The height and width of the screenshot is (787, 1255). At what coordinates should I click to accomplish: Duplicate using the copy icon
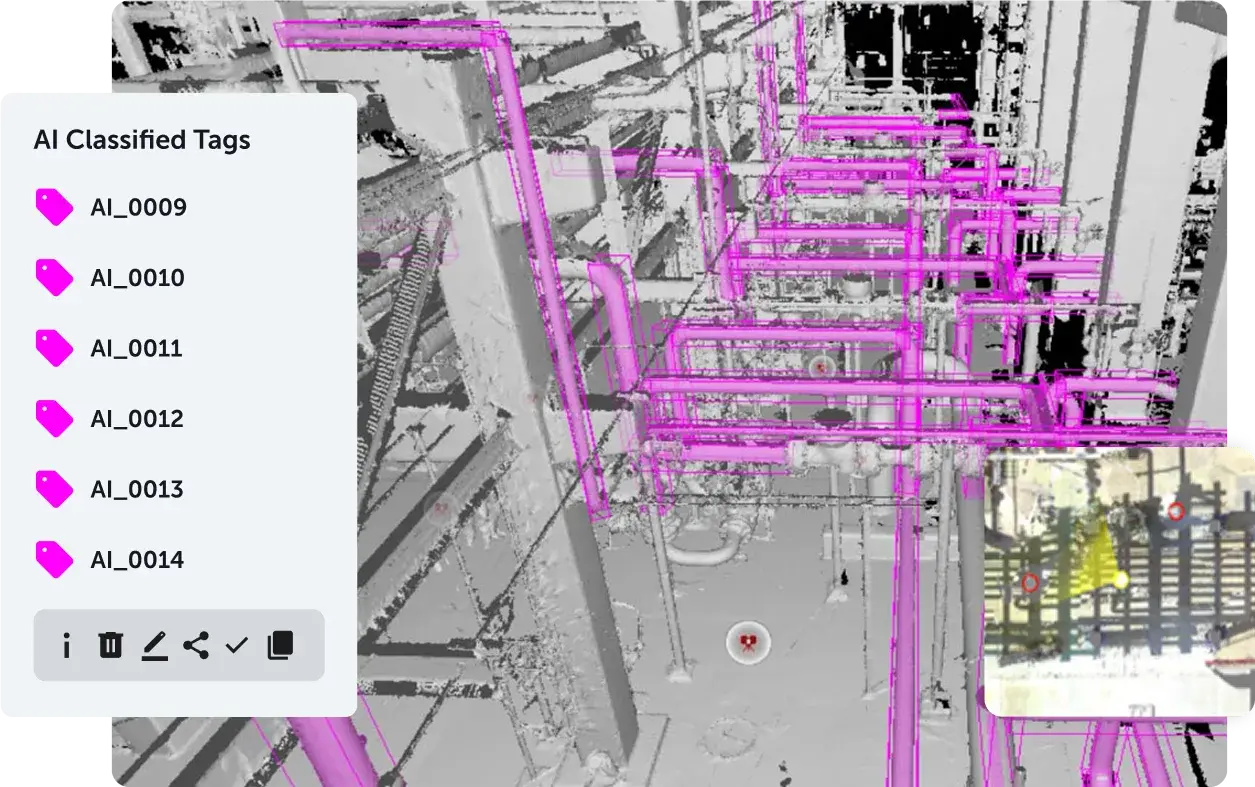point(281,645)
